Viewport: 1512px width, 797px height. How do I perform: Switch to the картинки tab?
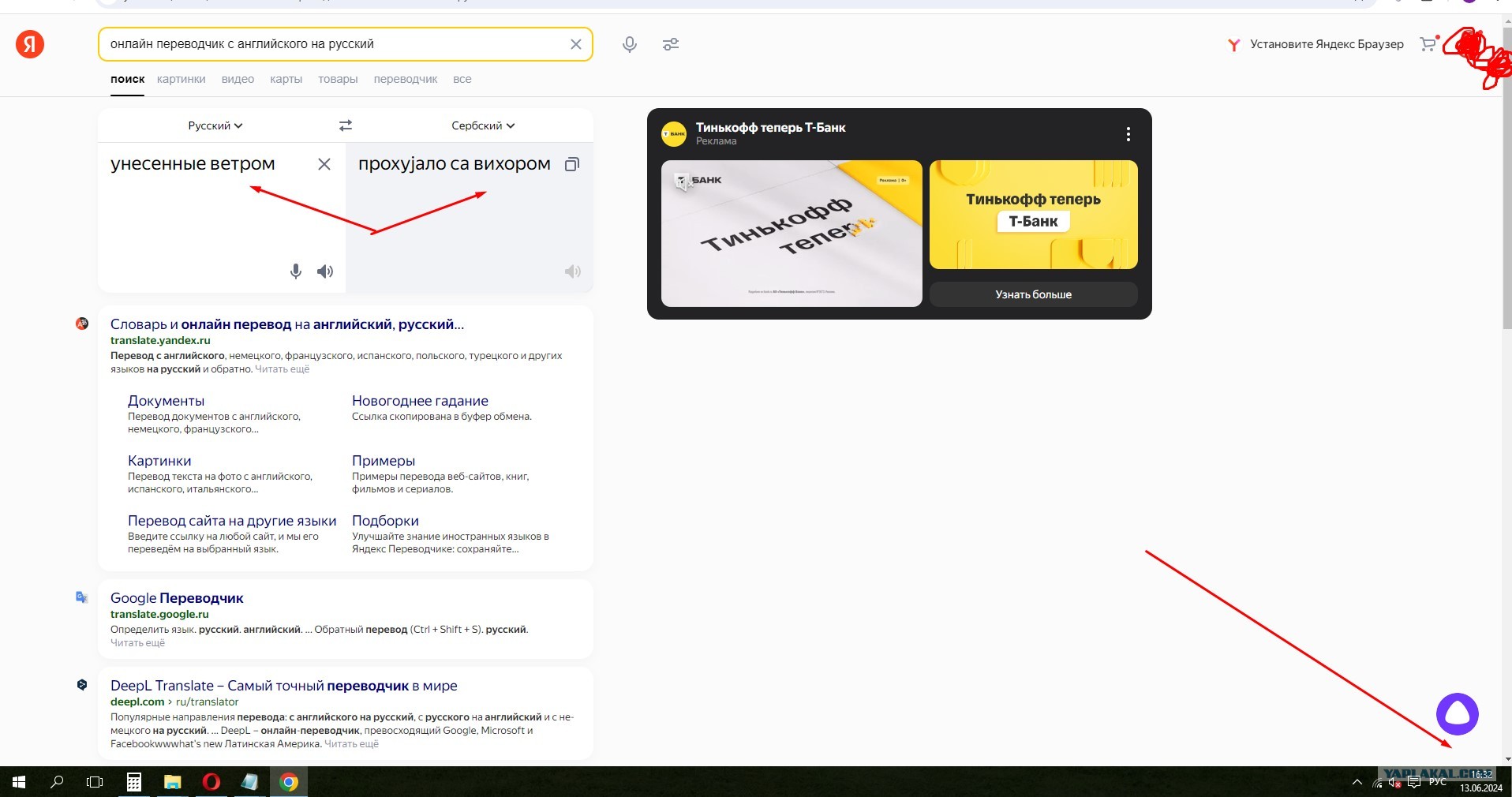pyautogui.click(x=182, y=79)
